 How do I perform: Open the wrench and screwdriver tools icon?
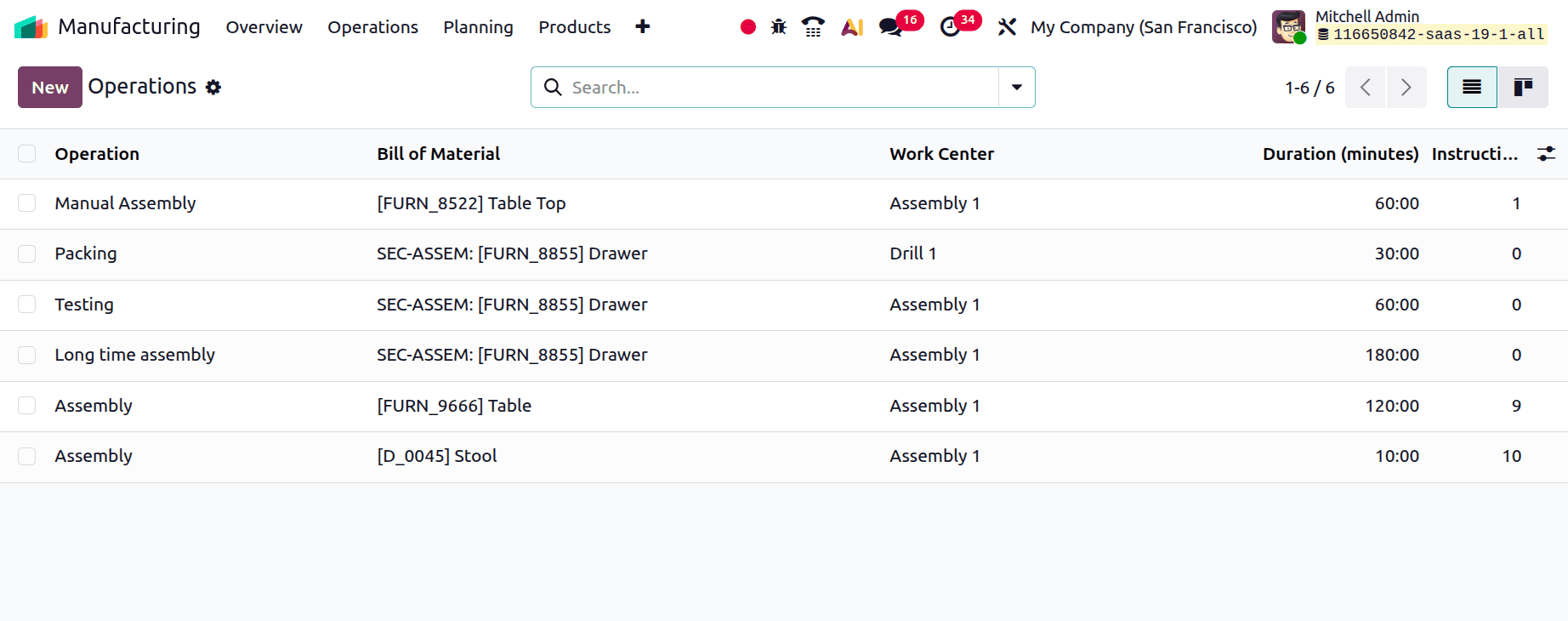(1007, 27)
